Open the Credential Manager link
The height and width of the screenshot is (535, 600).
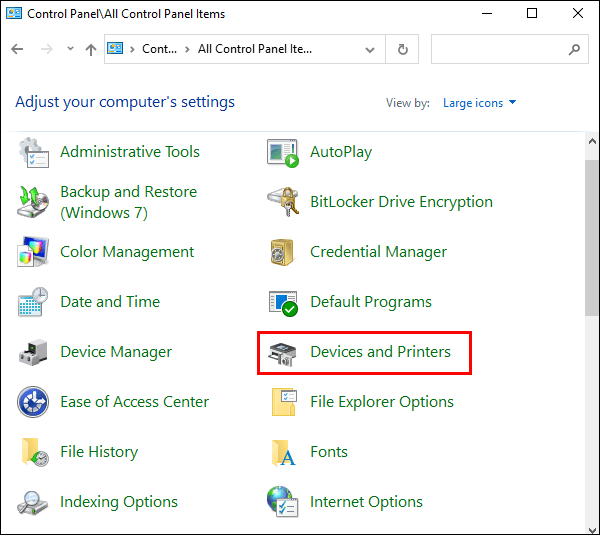[378, 252]
